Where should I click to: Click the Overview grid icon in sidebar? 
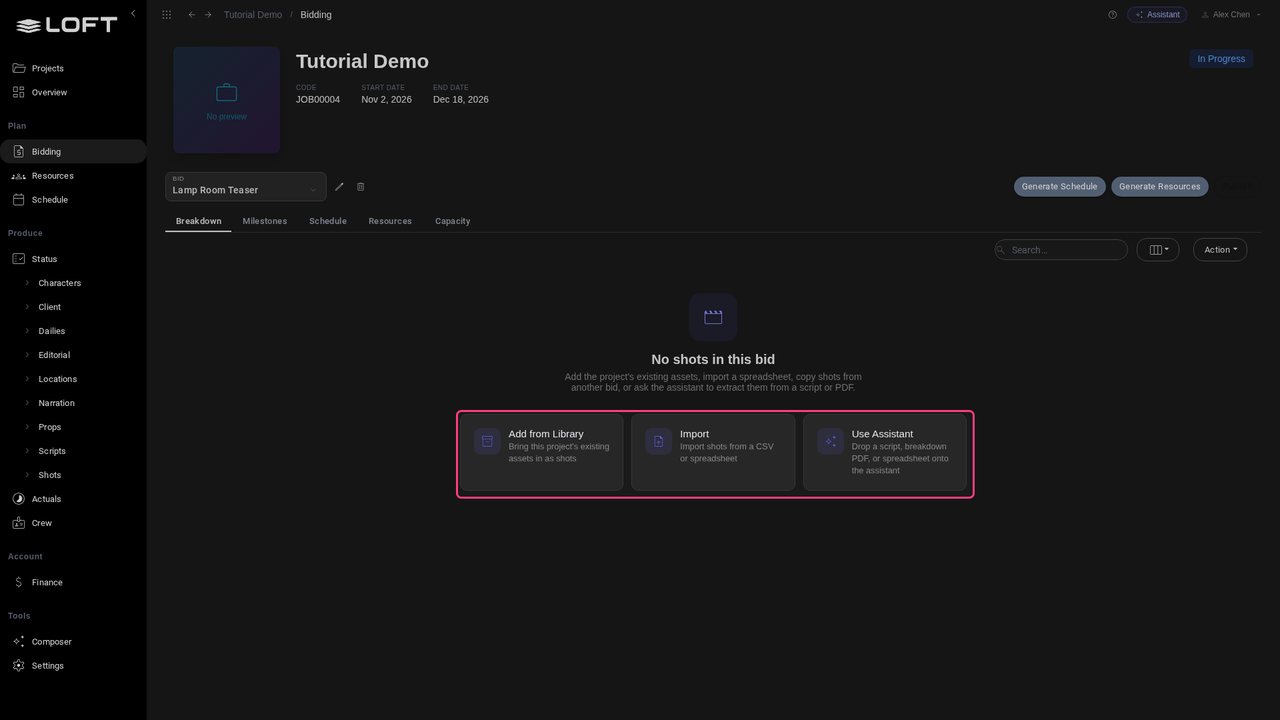[x=18, y=92]
